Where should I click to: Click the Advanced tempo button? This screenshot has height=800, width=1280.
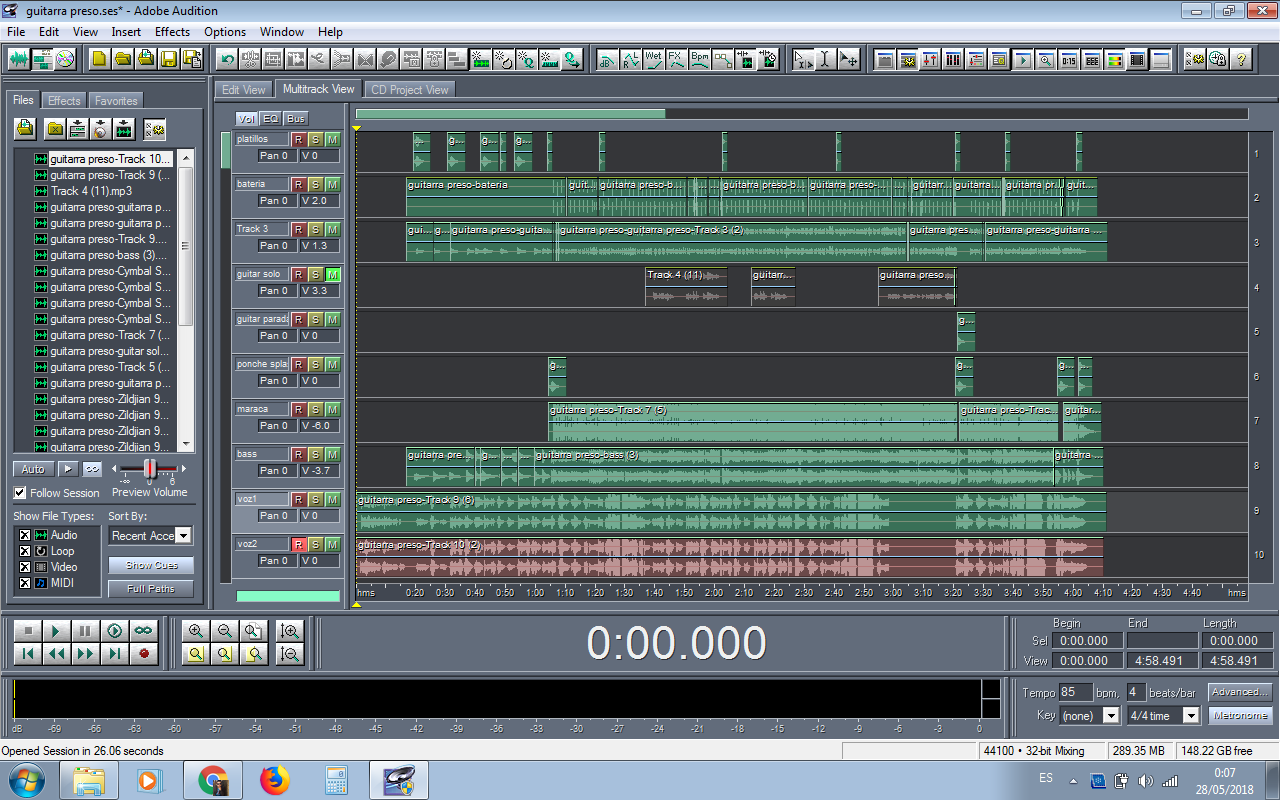pos(1240,692)
